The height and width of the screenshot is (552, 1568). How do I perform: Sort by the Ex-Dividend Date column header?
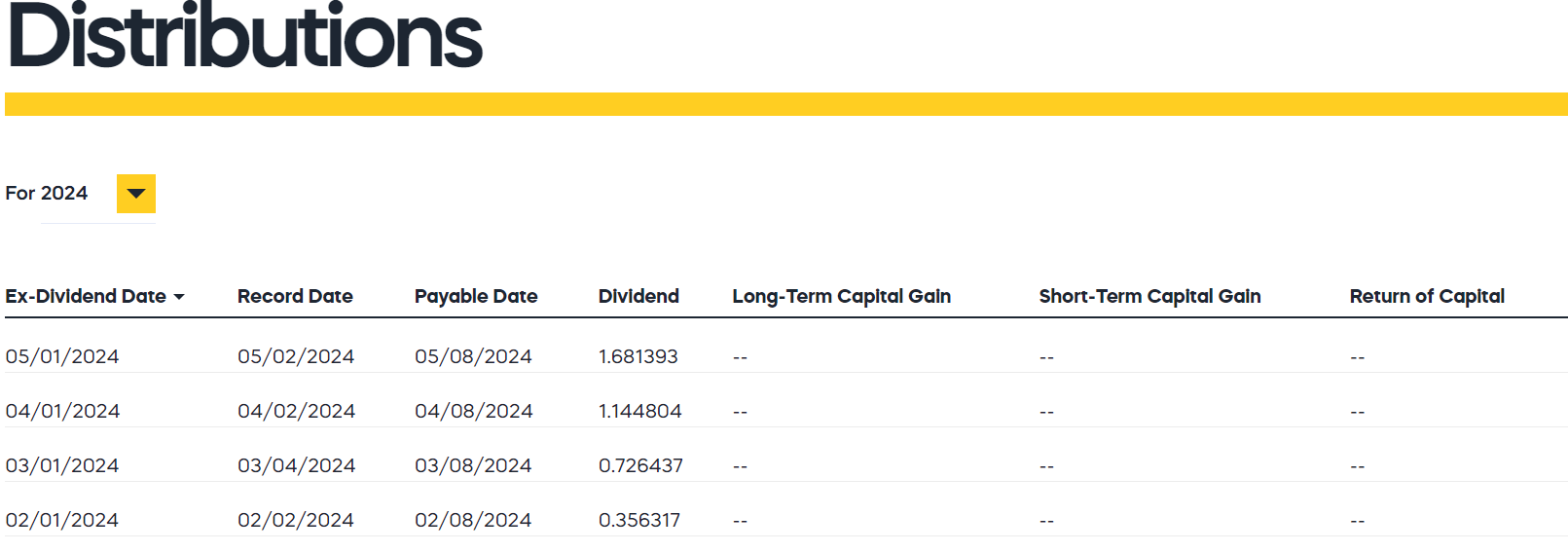pos(86,297)
